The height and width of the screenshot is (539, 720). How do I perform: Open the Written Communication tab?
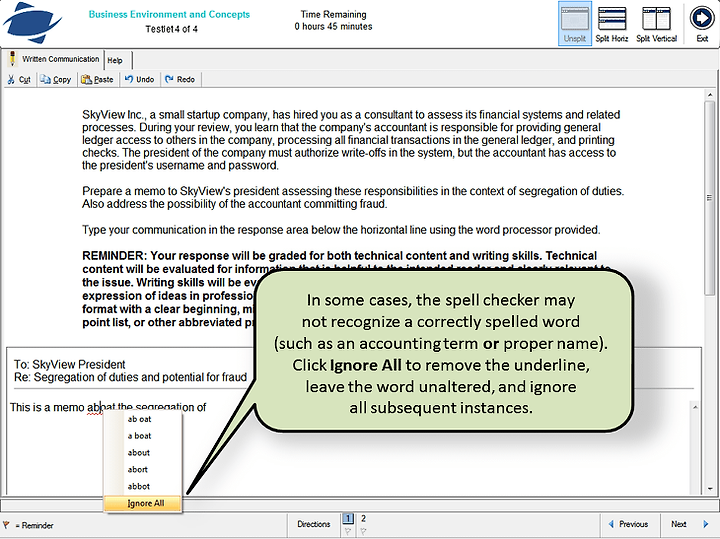(54, 59)
